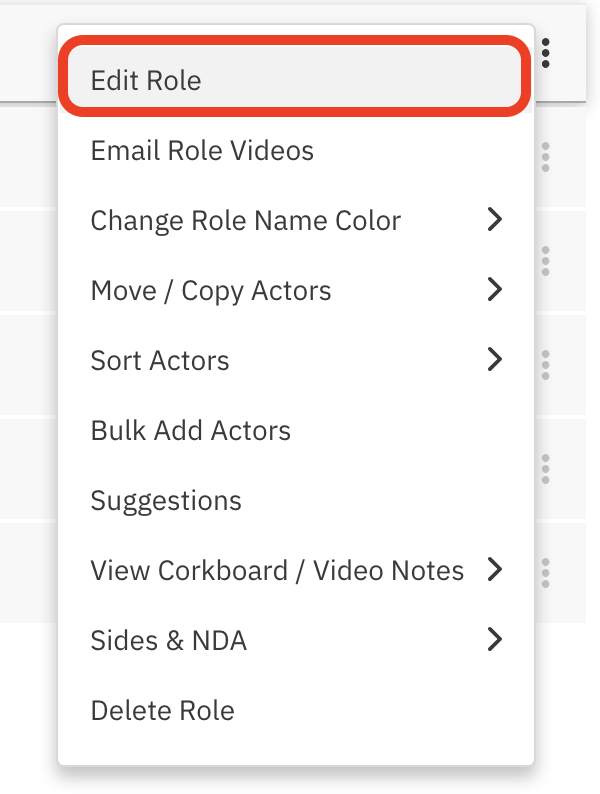Expand the Sides & NDA submenu arrow
Screen dimensions: 600x794
pyautogui.click(x=494, y=640)
